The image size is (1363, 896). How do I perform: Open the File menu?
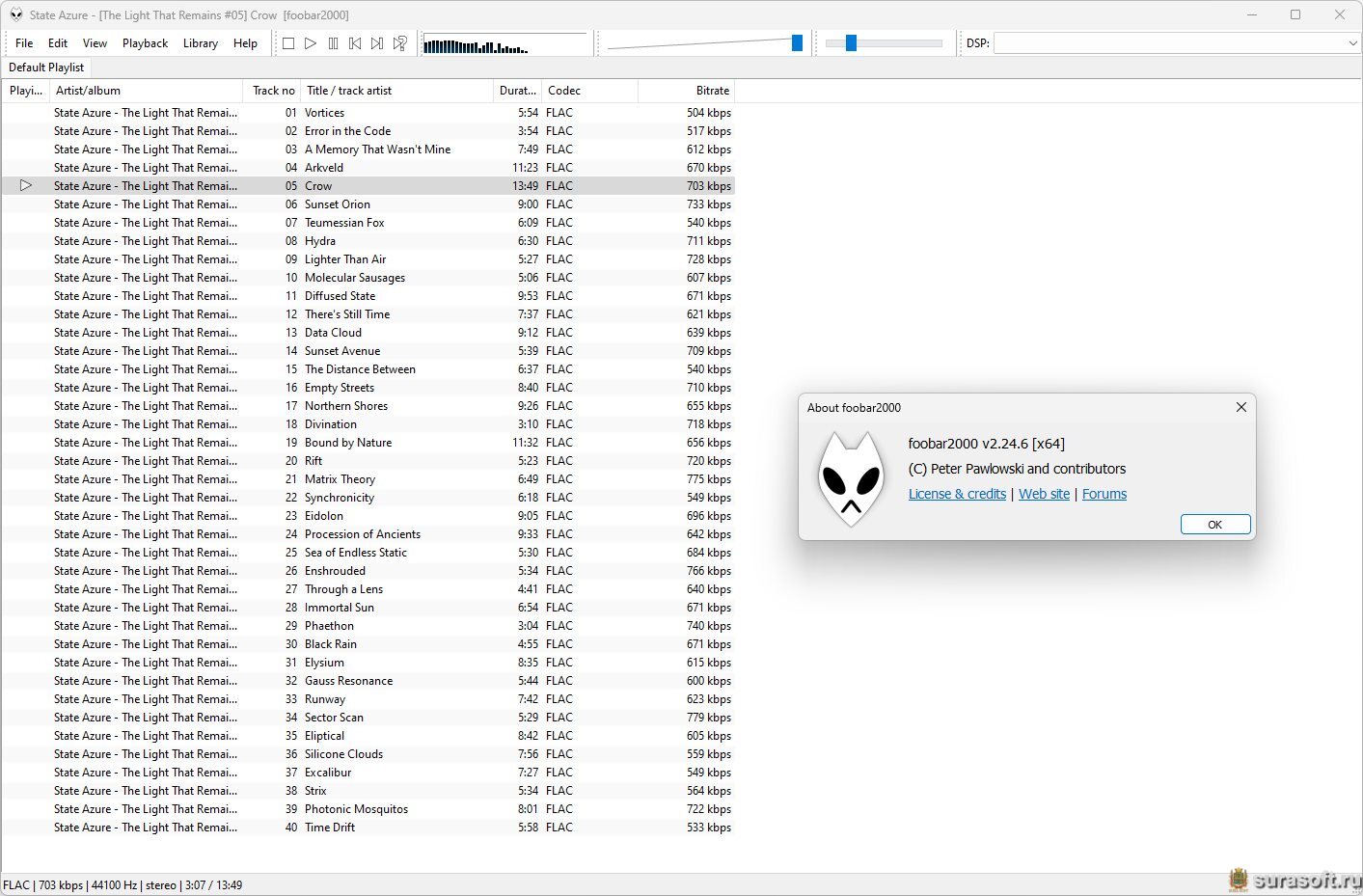pyautogui.click(x=24, y=43)
